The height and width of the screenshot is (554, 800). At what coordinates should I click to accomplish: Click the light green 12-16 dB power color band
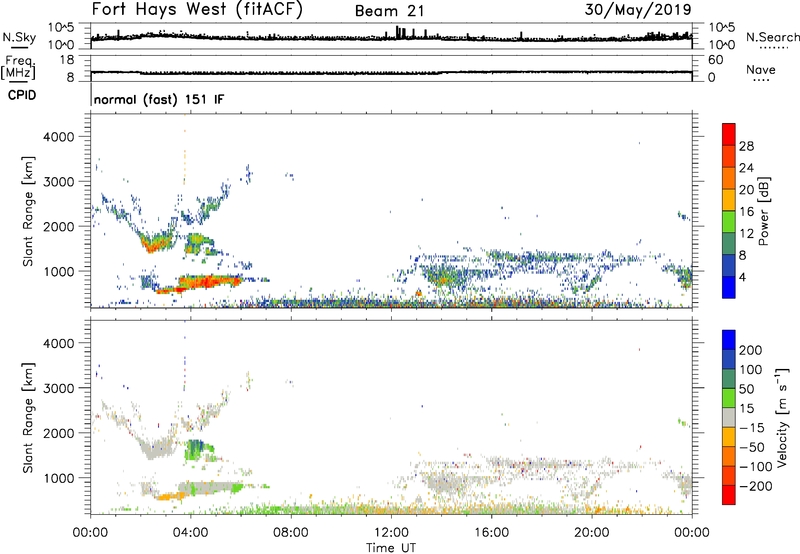[729, 222]
